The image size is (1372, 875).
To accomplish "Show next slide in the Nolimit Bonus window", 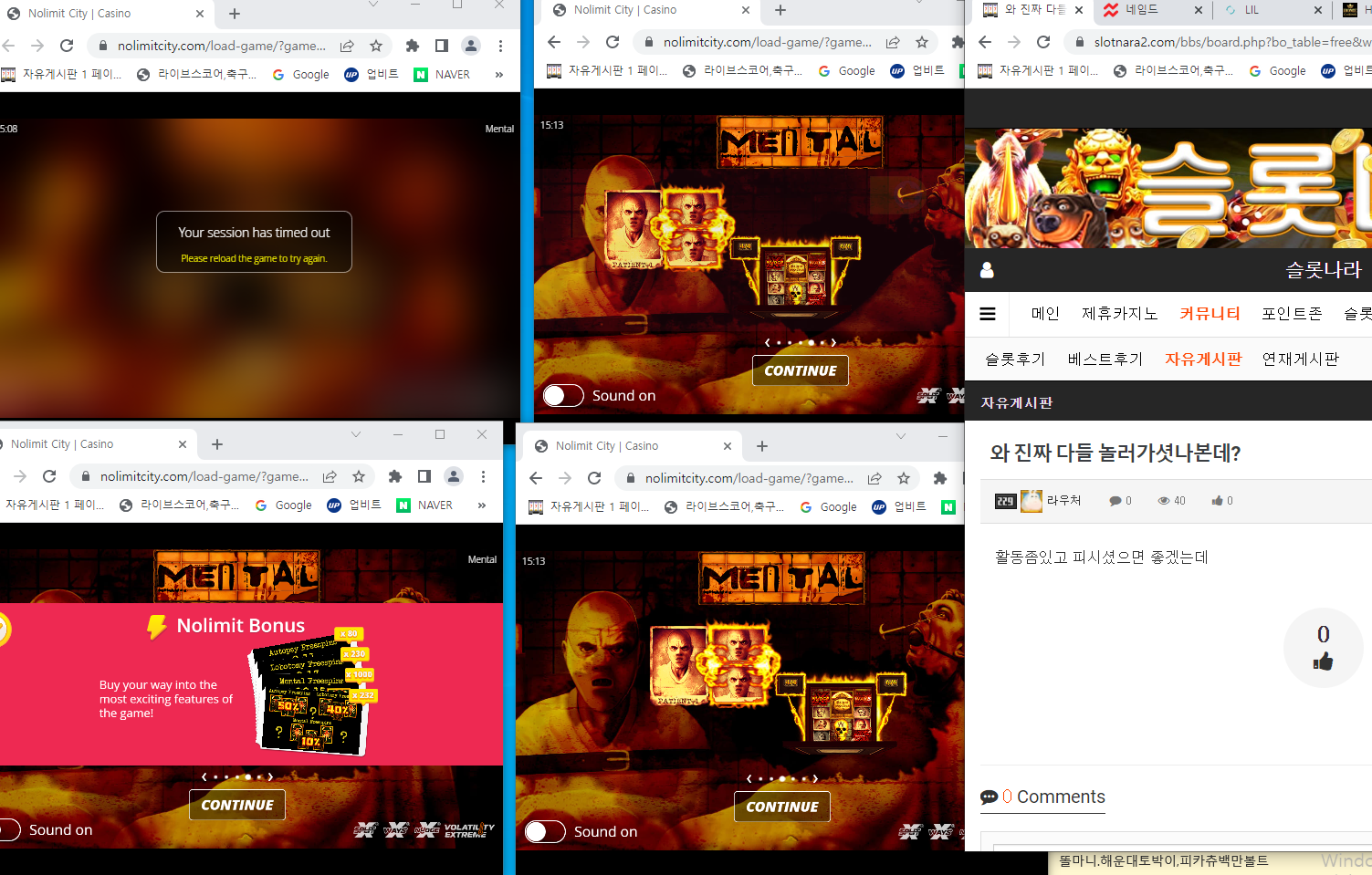I will coord(271,777).
